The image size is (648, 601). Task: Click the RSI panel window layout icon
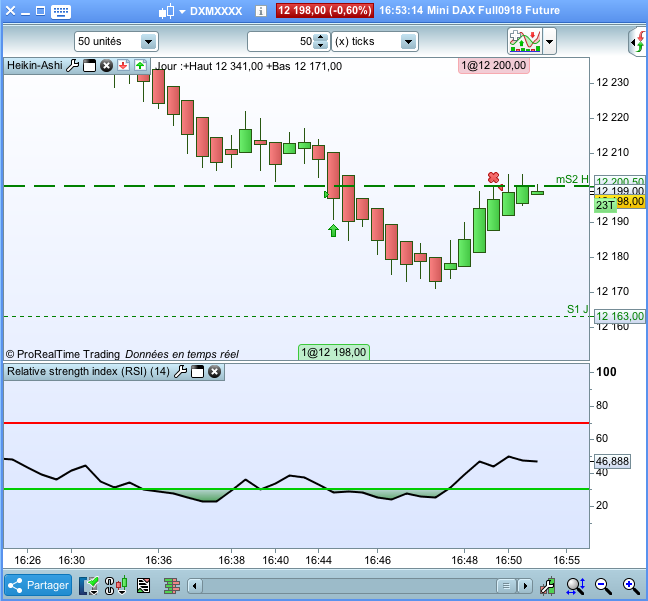coord(197,372)
